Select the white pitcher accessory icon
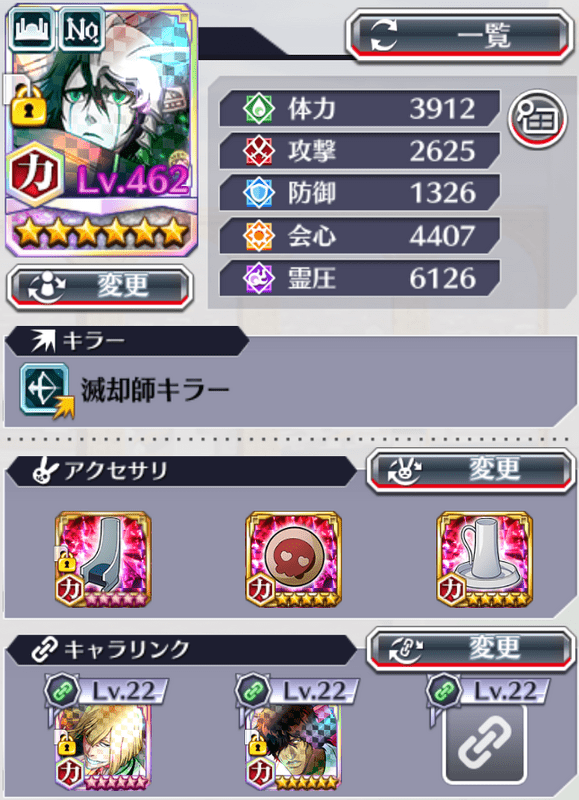Image resolution: width=579 pixels, height=800 pixels. coord(484,559)
